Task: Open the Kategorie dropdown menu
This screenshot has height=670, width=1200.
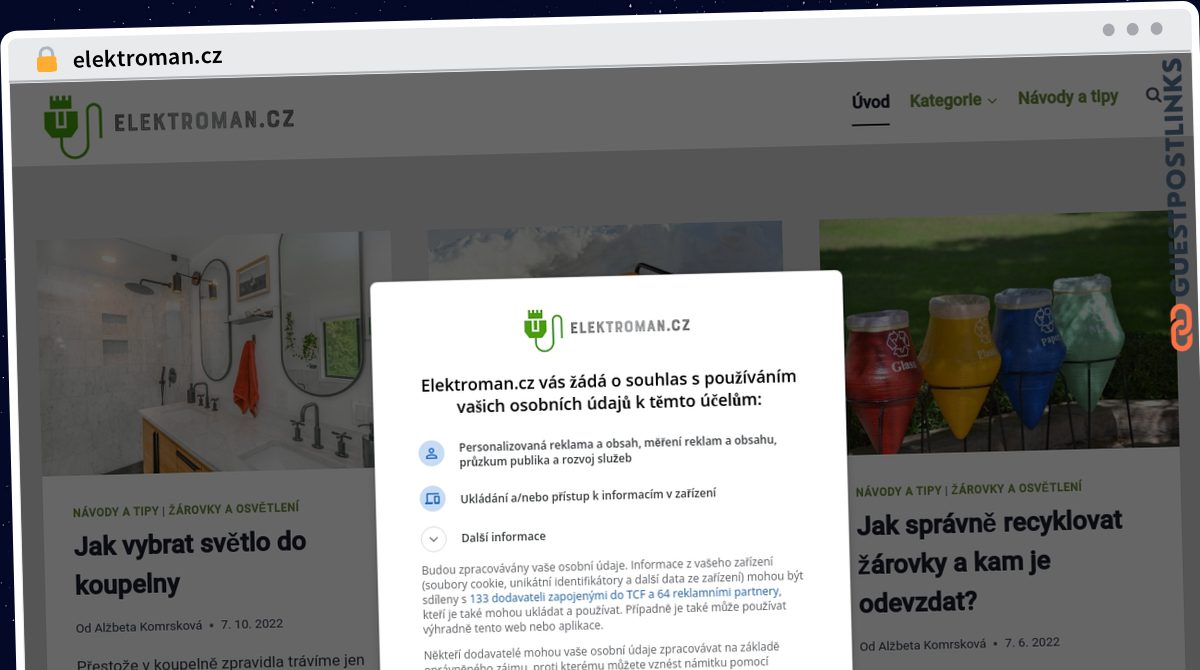Action: point(953,100)
